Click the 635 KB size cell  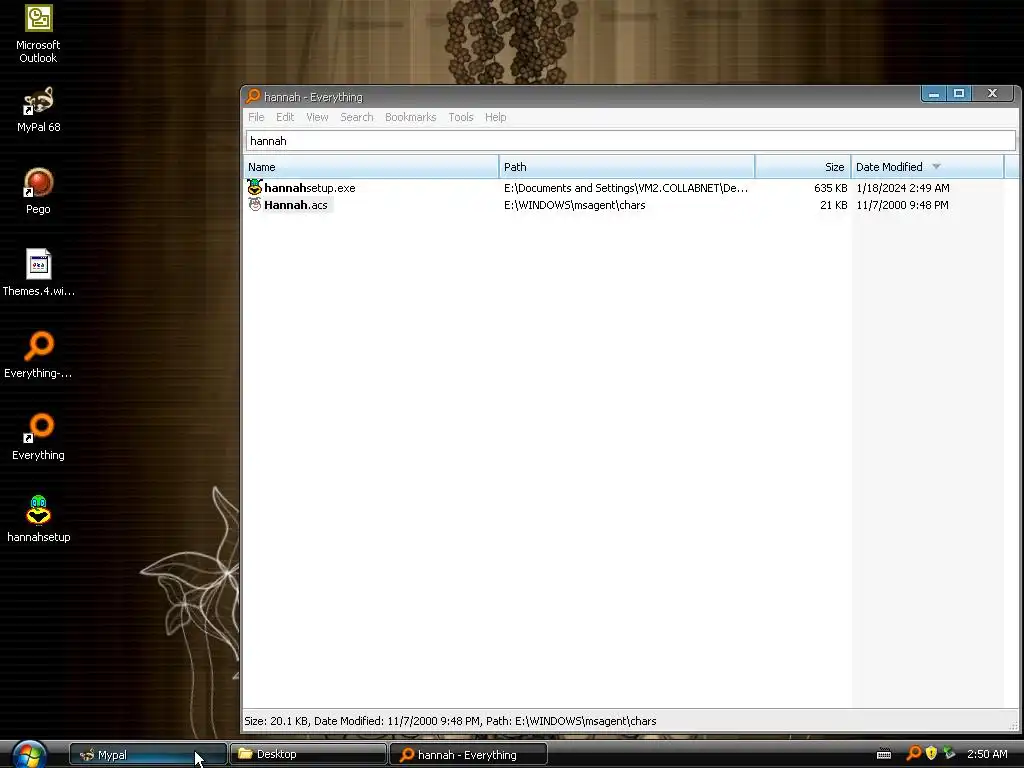pos(830,187)
